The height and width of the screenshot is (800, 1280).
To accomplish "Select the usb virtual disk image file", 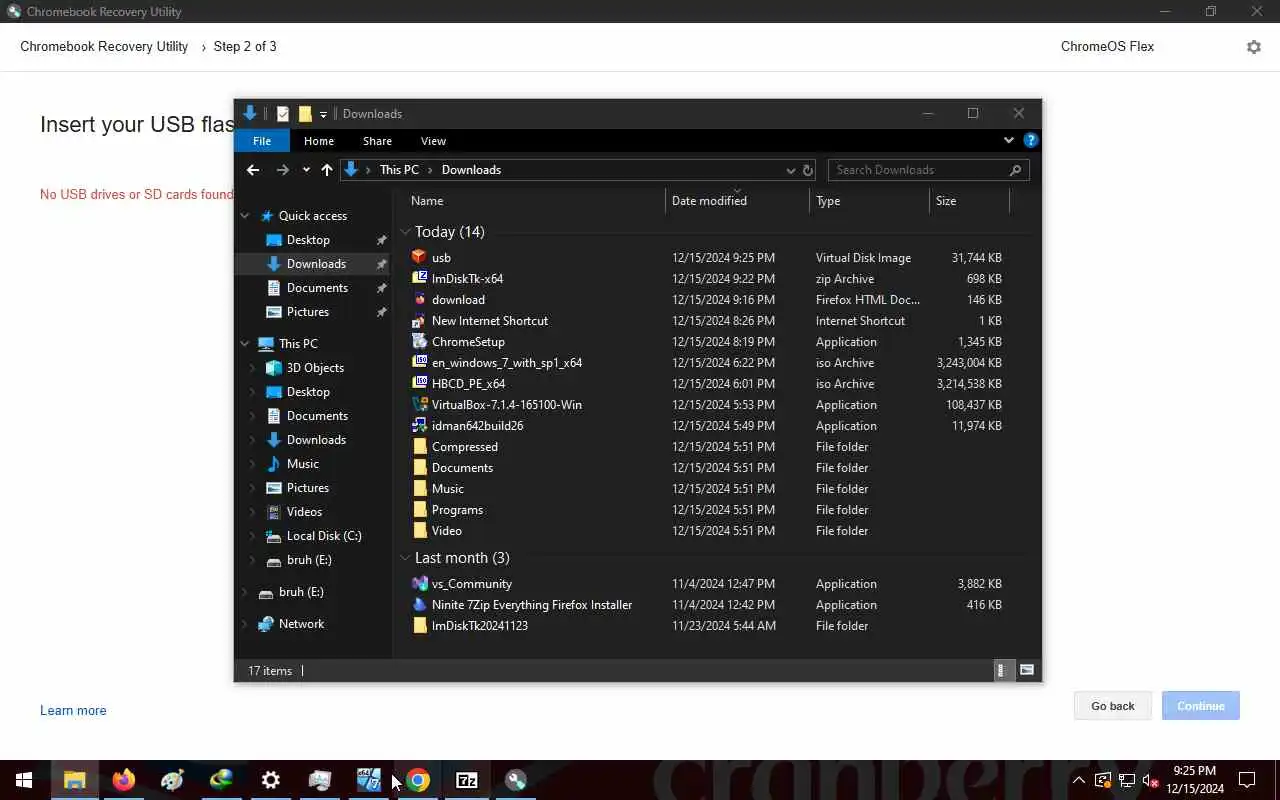I will click(706, 258).
